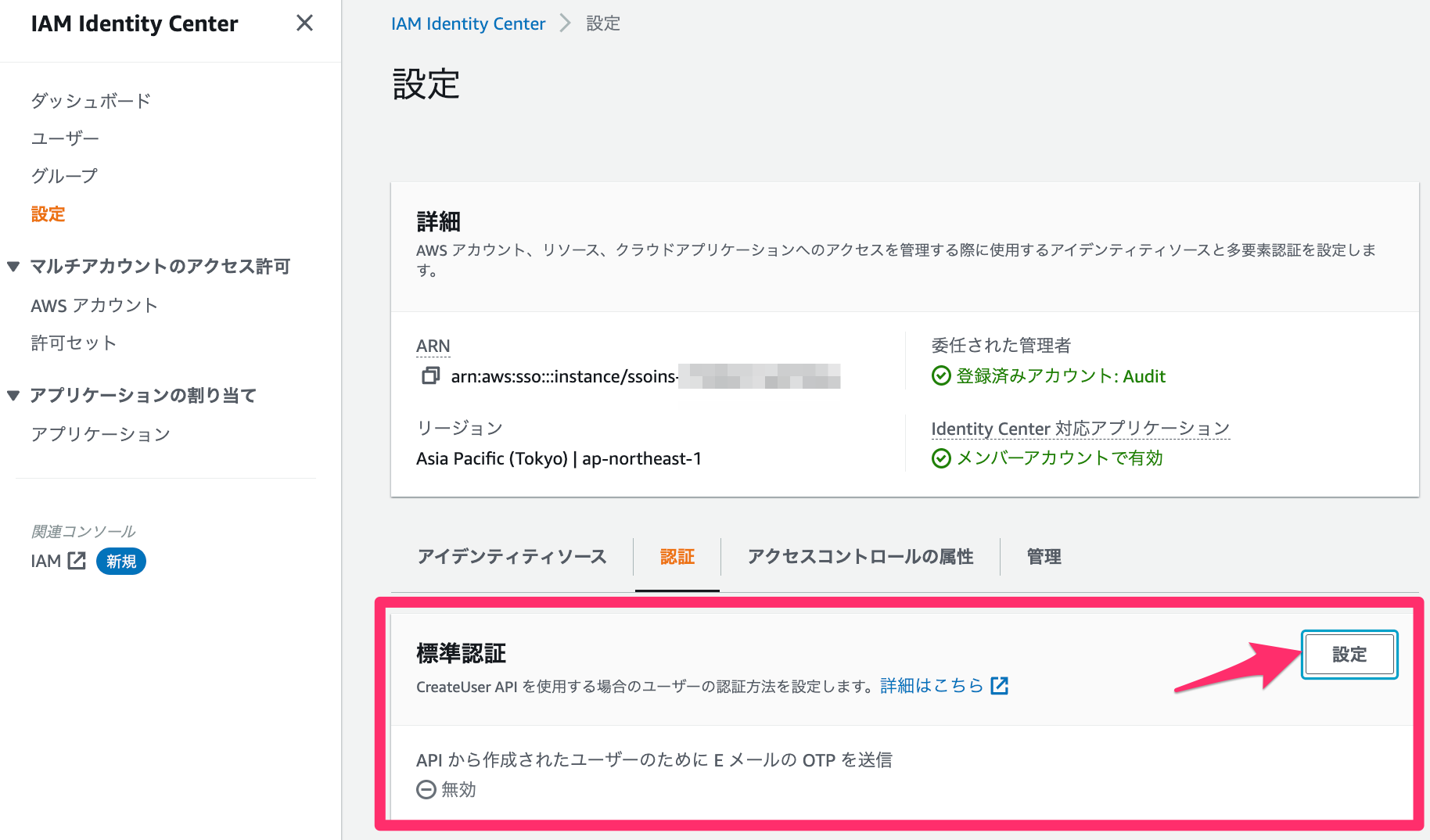Close the IAM Identity Center sidebar
1430x840 pixels.
point(304,23)
